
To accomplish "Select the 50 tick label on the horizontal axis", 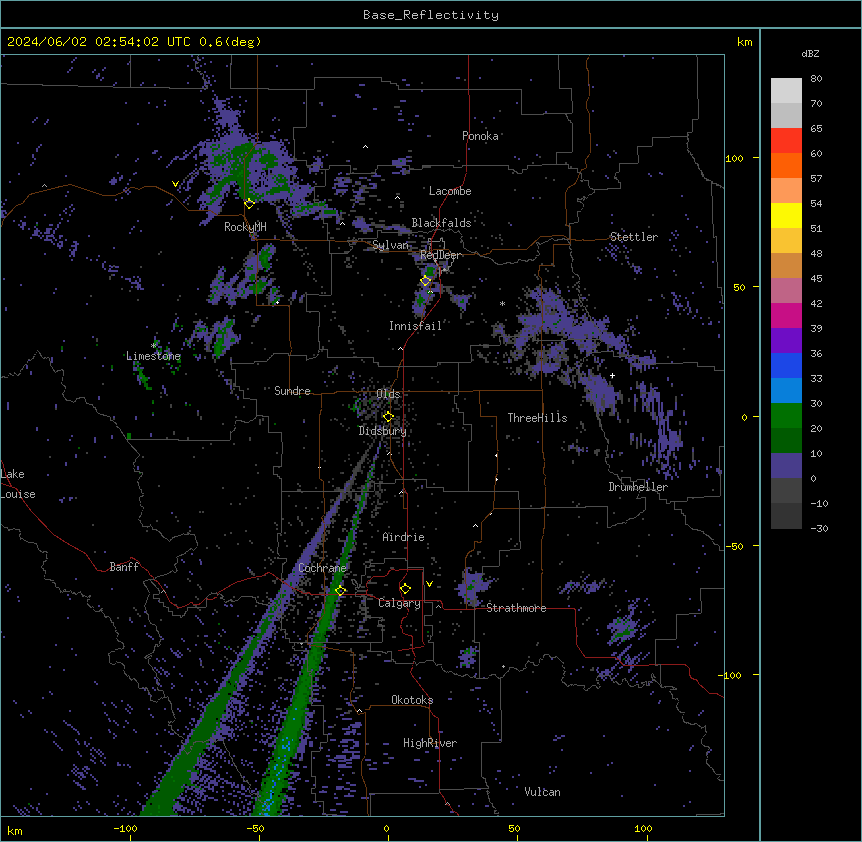I will tap(514, 828).
